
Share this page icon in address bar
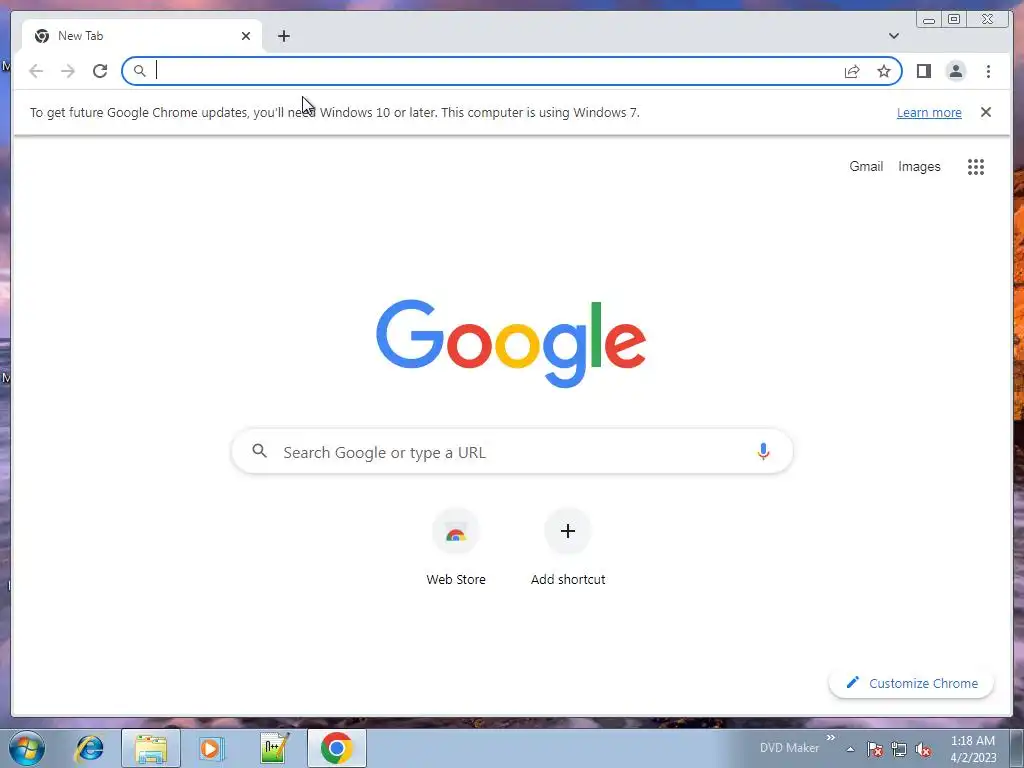coord(852,71)
